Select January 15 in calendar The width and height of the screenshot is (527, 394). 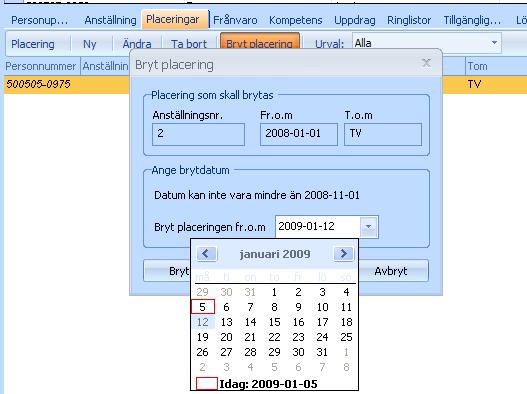(274, 322)
